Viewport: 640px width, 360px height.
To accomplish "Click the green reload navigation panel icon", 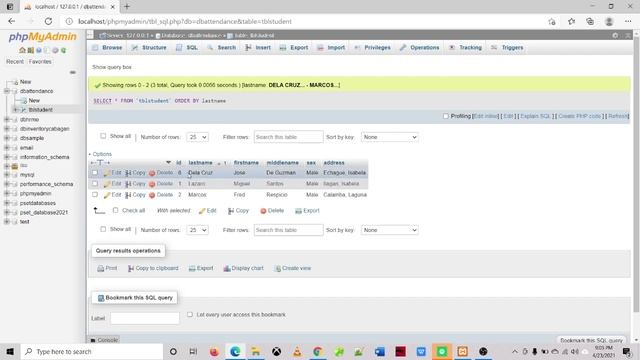I will point(63,50).
